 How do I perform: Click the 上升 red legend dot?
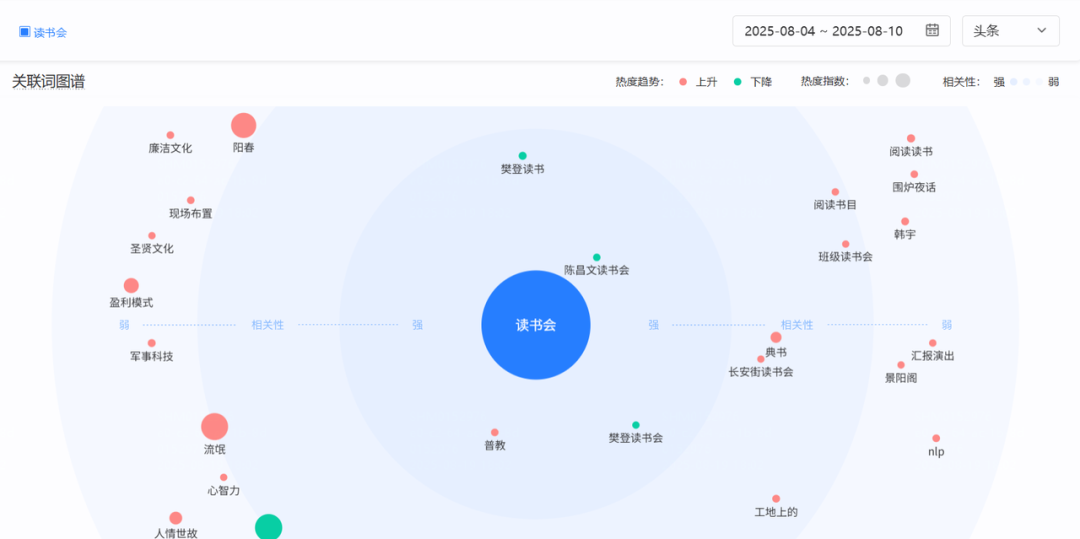click(x=683, y=82)
